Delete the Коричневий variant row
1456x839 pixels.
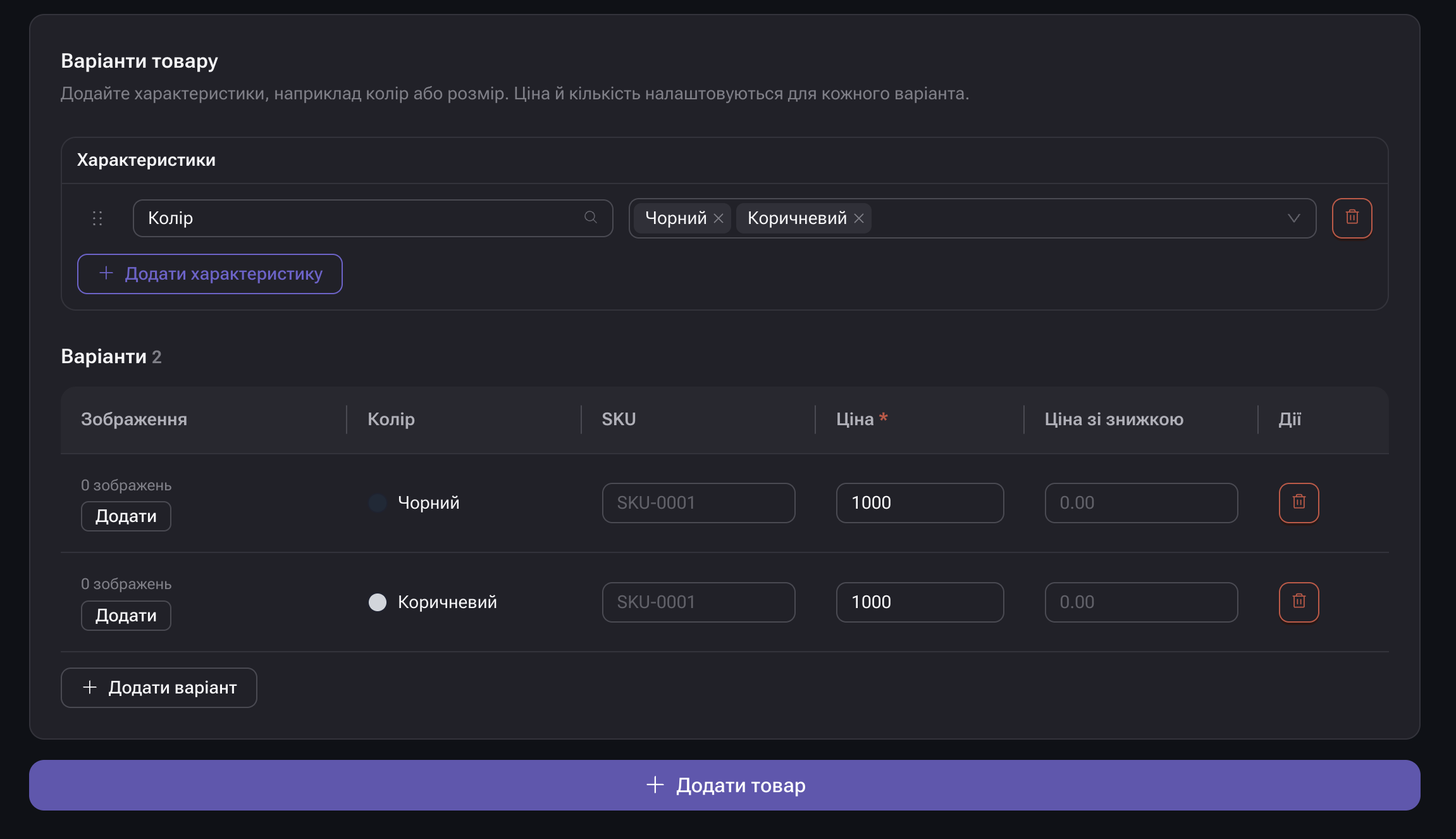click(1299, 602)
